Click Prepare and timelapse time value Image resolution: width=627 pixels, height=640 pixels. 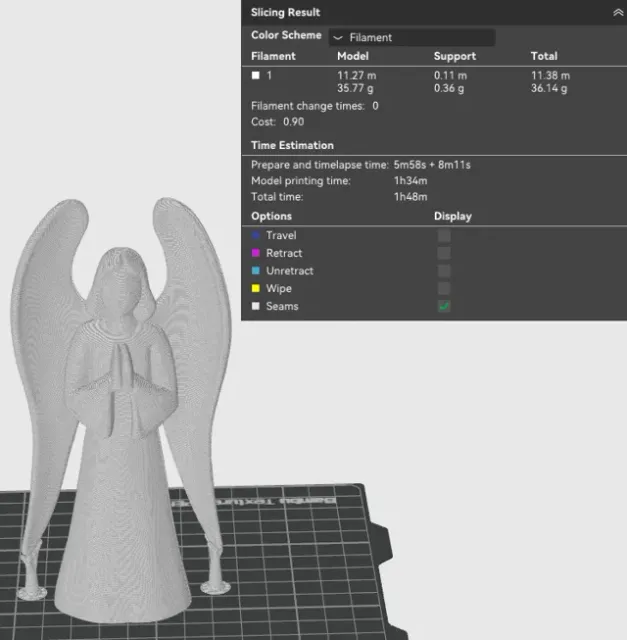(432, 165)
